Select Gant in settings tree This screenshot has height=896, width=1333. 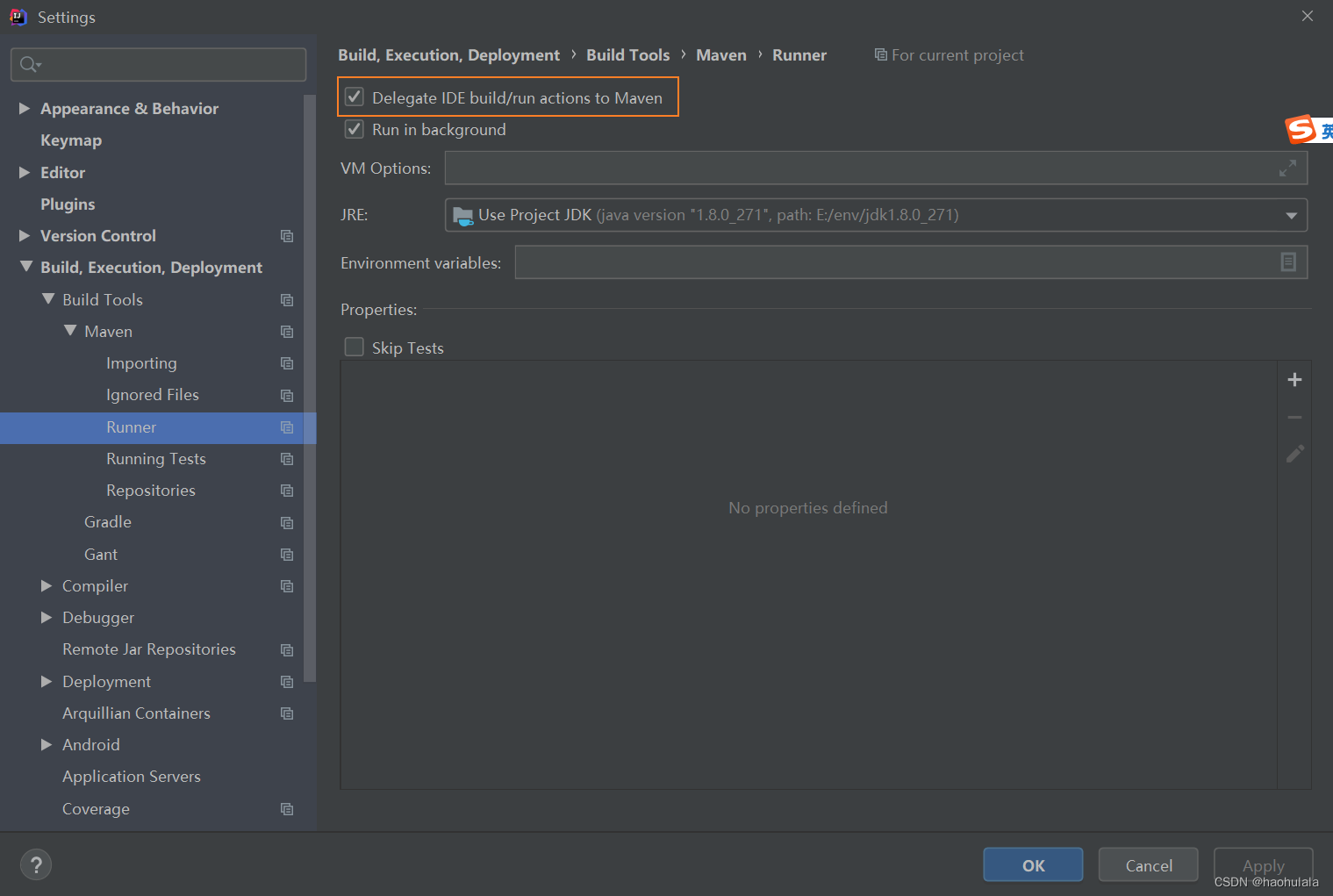tap(101, 555)
